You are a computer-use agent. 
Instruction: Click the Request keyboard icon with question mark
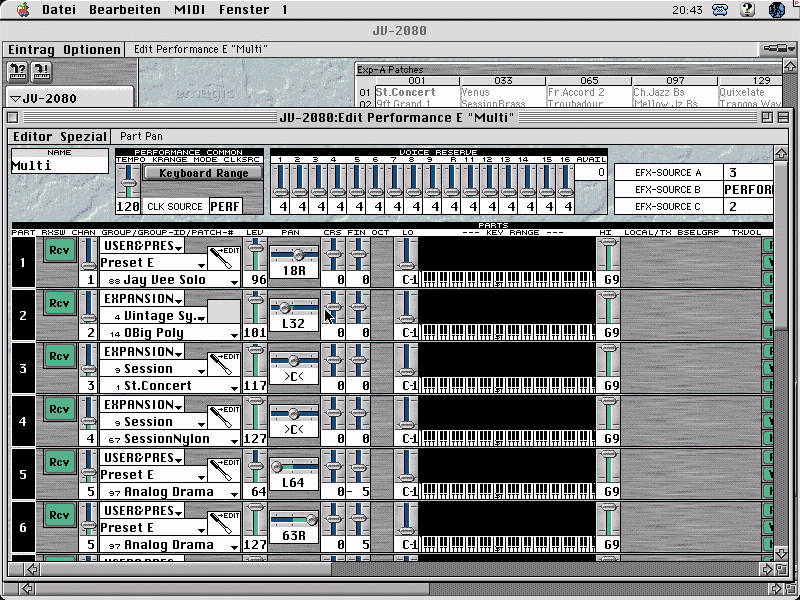pyautogui.click(x=18, y=72)
